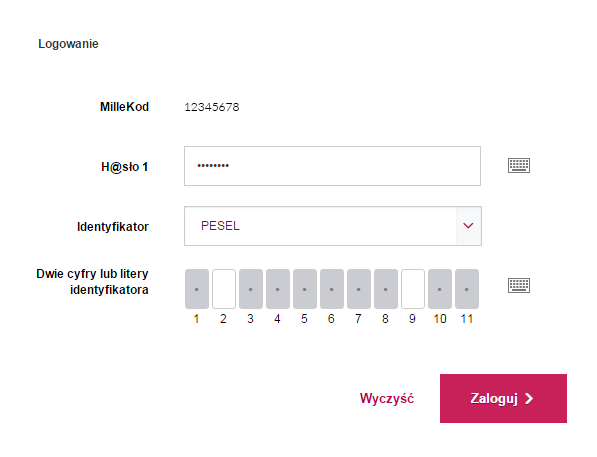Open virtual keyboard next to H@sło 1

pyautogui.click(x=519, y=165)
